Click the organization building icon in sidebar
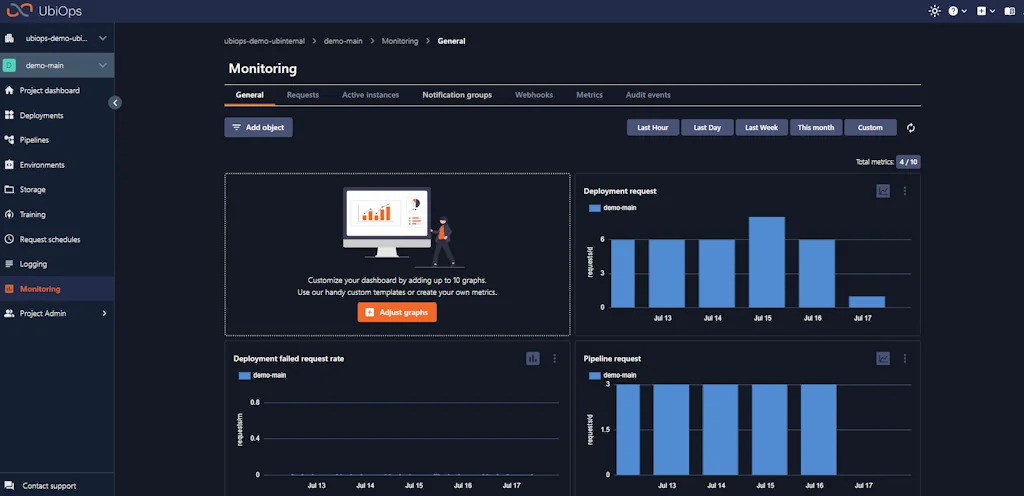 point(9,39)
